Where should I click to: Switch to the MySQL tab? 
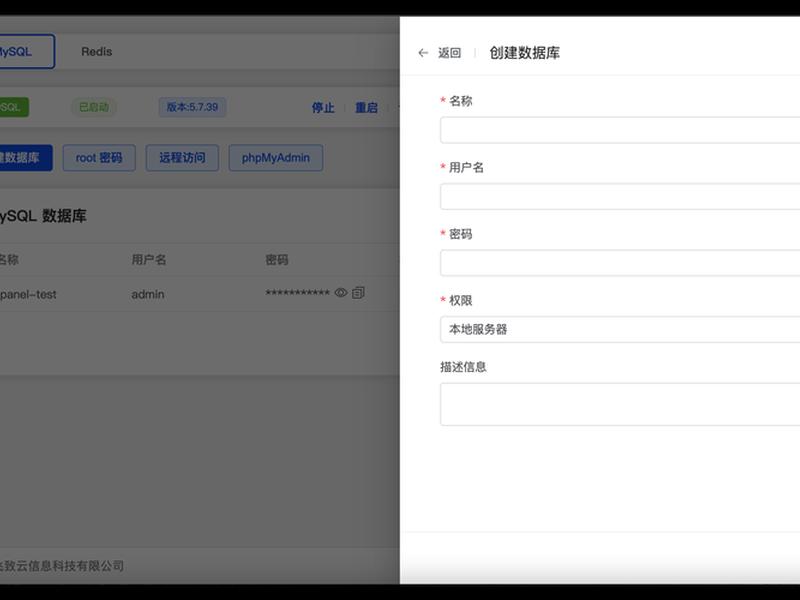coord(27,52)
